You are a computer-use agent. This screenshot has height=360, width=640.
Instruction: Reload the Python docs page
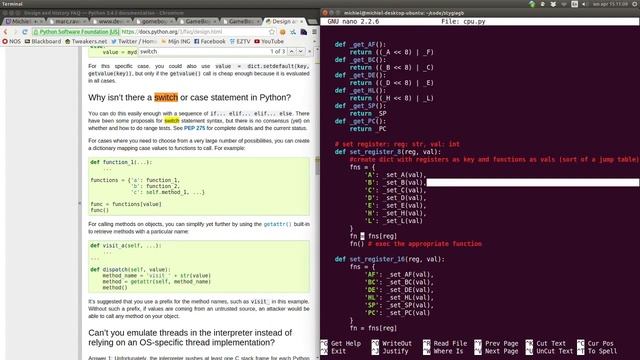pyautogui.click(x=24, y=32)
